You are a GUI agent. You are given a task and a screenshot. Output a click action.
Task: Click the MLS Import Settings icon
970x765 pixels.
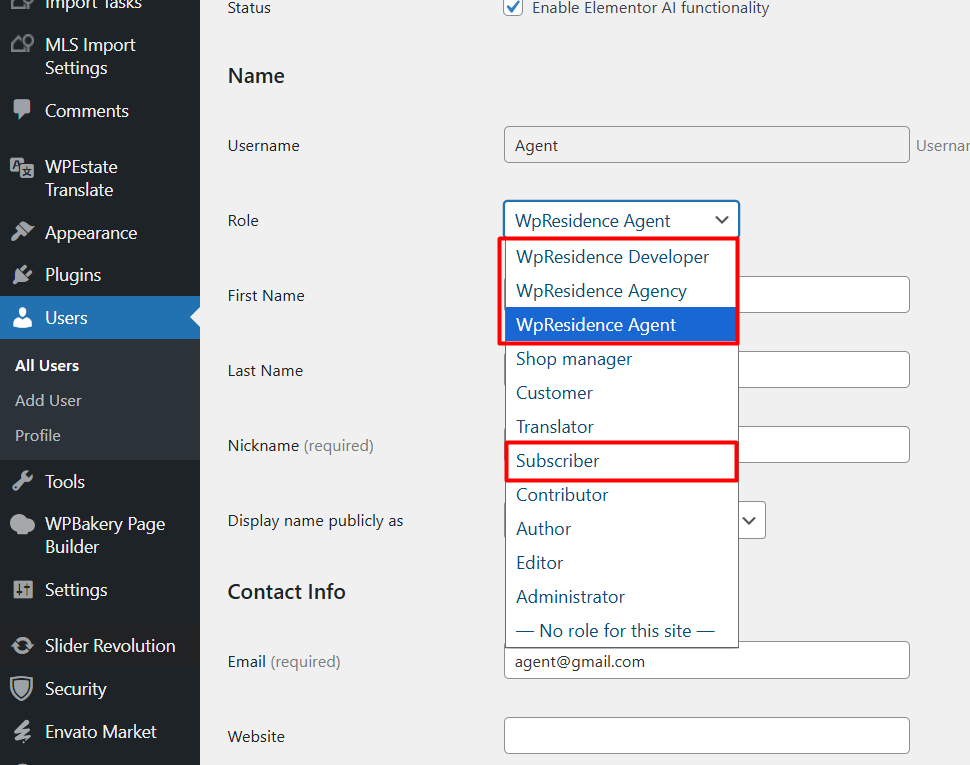point(22,44)
